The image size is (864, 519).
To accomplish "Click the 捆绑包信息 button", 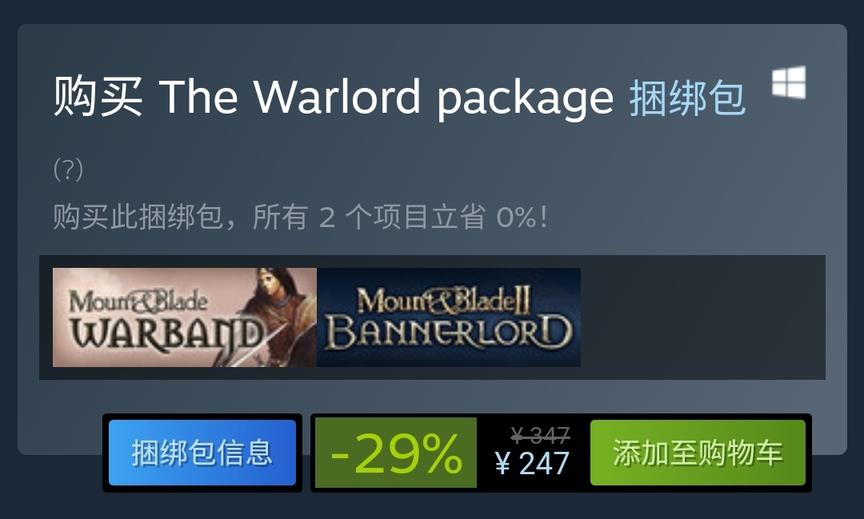I will 202,453.
